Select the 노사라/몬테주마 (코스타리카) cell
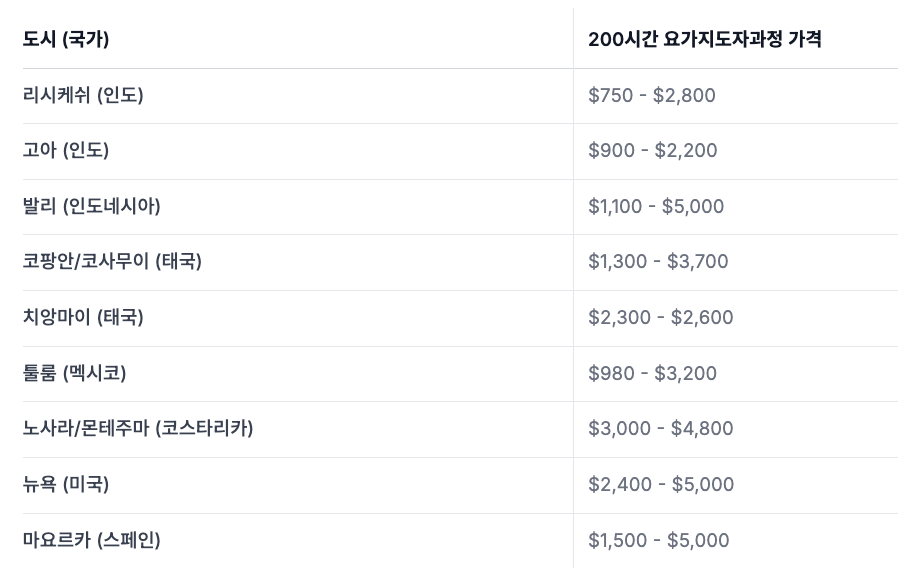The height and width of the screenshot is (572, 898). pyautogui.click(x=138, y=429)
